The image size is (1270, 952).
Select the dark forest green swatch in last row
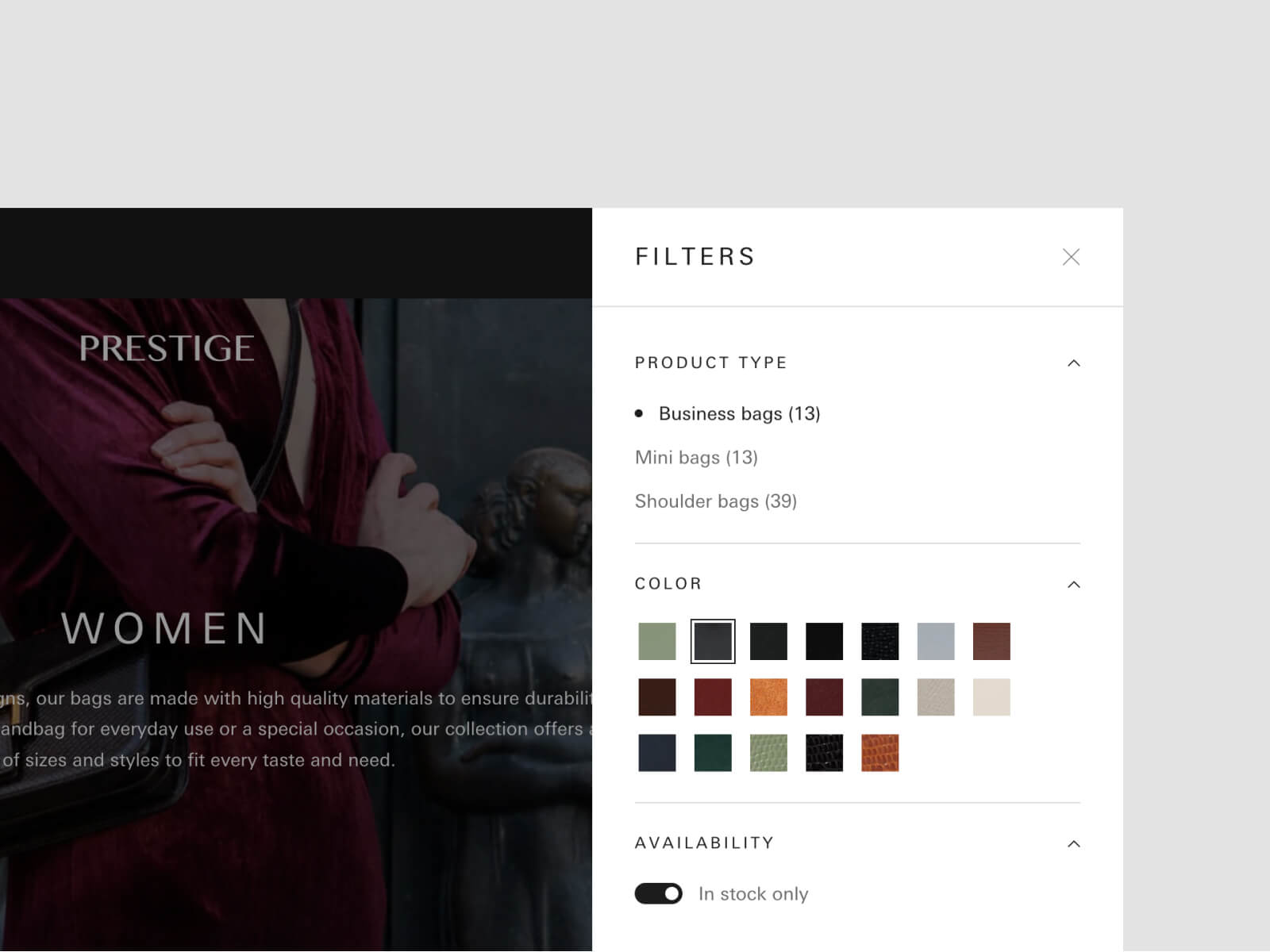pyautogui.click(x=713, y=753)
